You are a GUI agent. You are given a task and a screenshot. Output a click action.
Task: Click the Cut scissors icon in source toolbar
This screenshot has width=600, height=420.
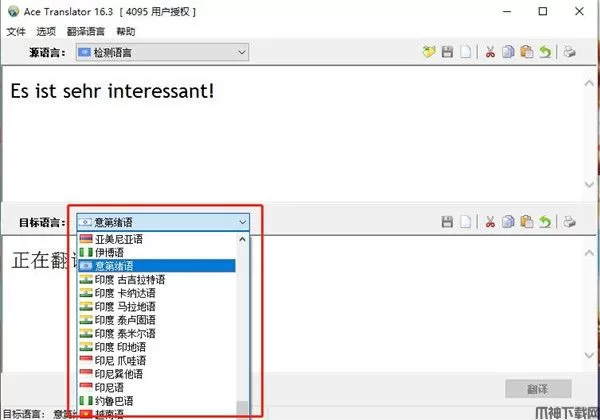(490, 52)
